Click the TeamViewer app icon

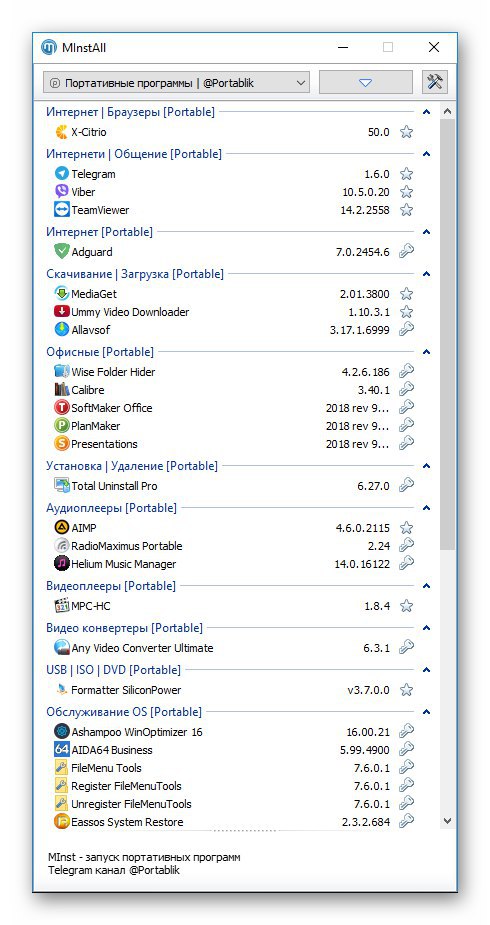61,210
